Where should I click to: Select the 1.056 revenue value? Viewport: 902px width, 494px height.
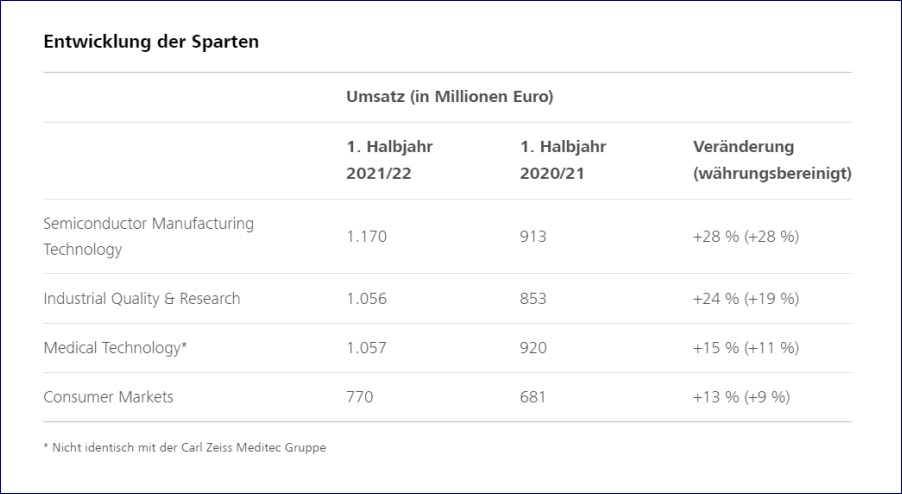point(366,298)
